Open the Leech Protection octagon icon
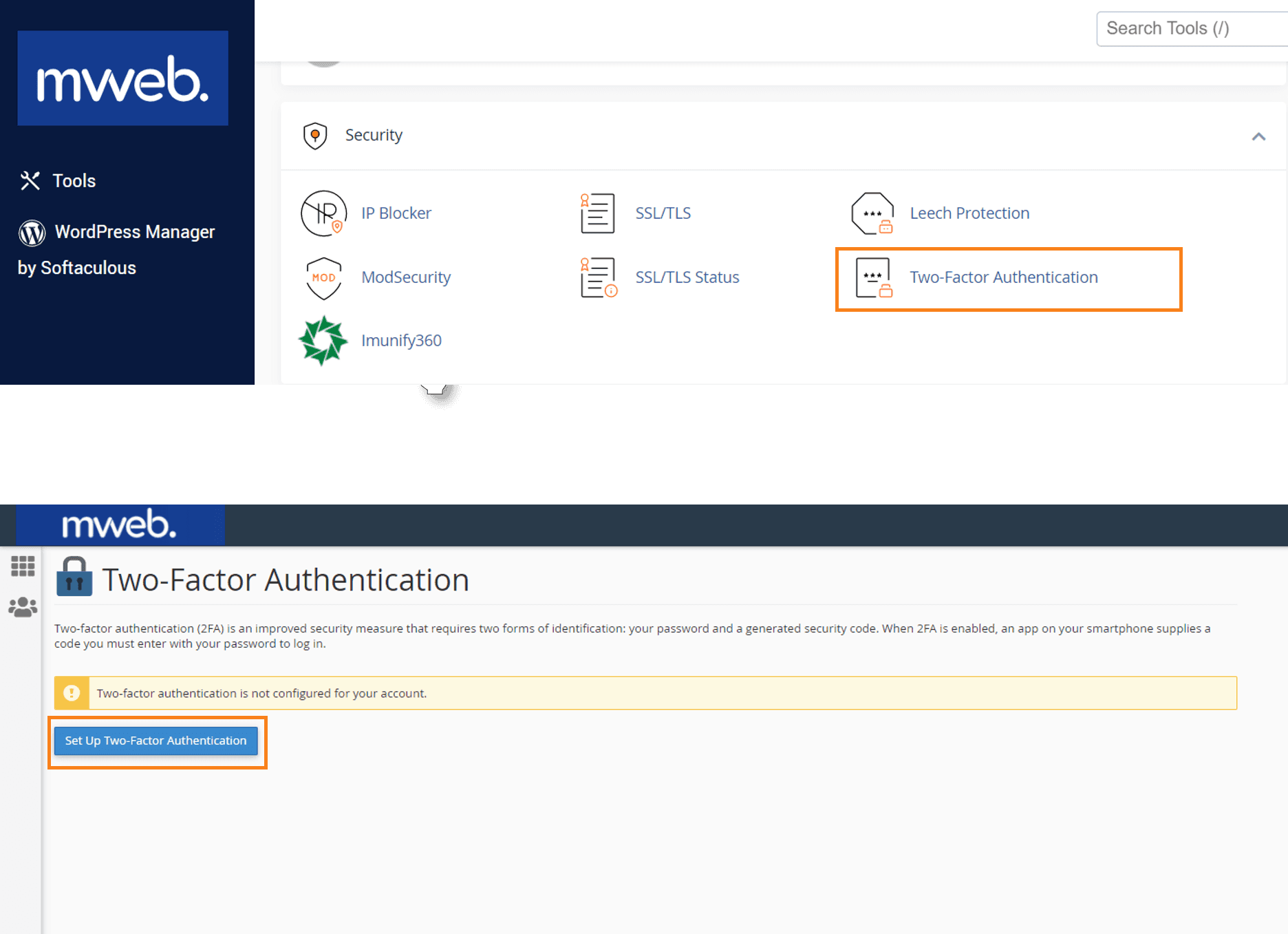Image resolution: width=1288 pixels, height=934 pixels. click(x=872, y=213)
